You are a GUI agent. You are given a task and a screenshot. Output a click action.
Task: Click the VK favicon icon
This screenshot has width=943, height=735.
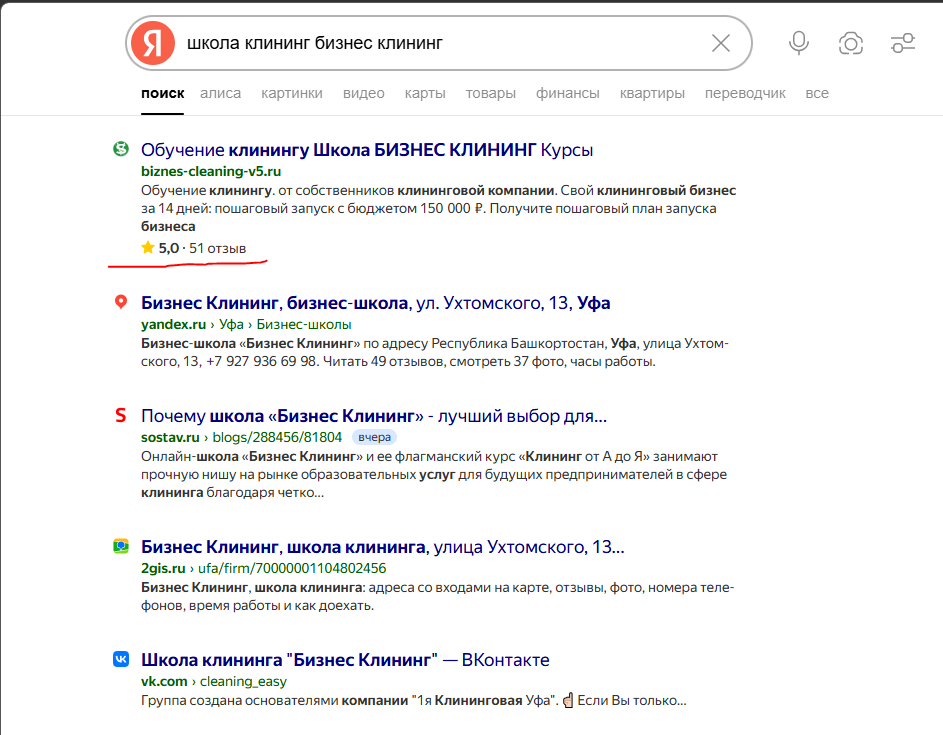tap(121, 660)
